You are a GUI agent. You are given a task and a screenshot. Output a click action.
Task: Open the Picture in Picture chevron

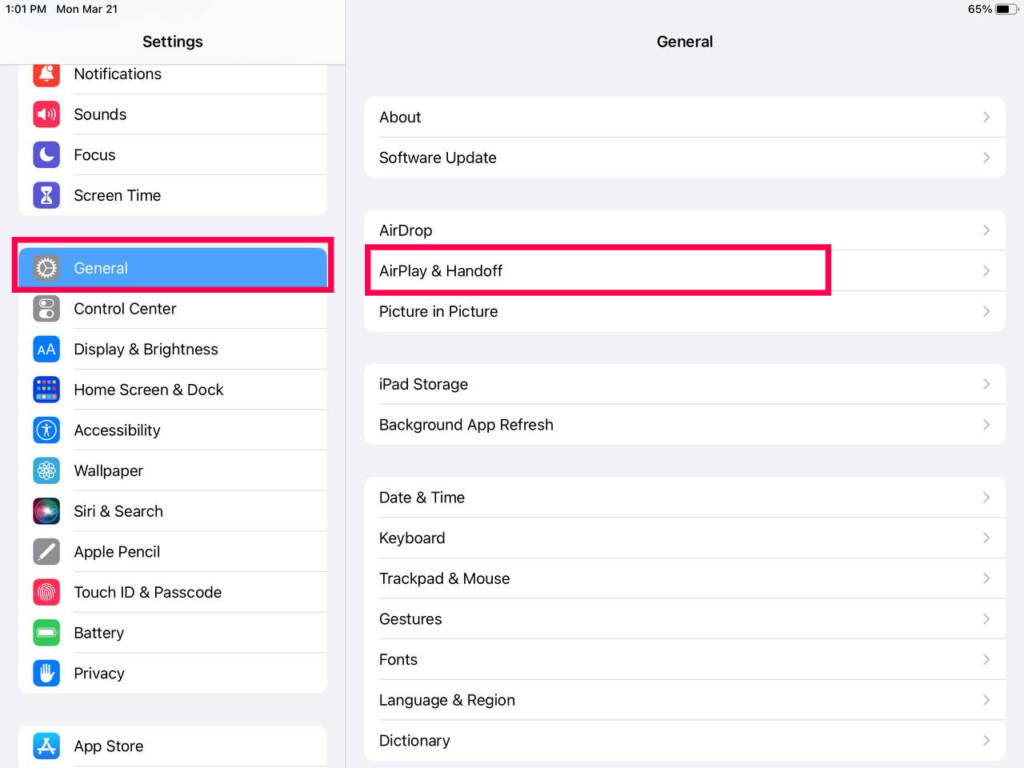coord(986,312)
